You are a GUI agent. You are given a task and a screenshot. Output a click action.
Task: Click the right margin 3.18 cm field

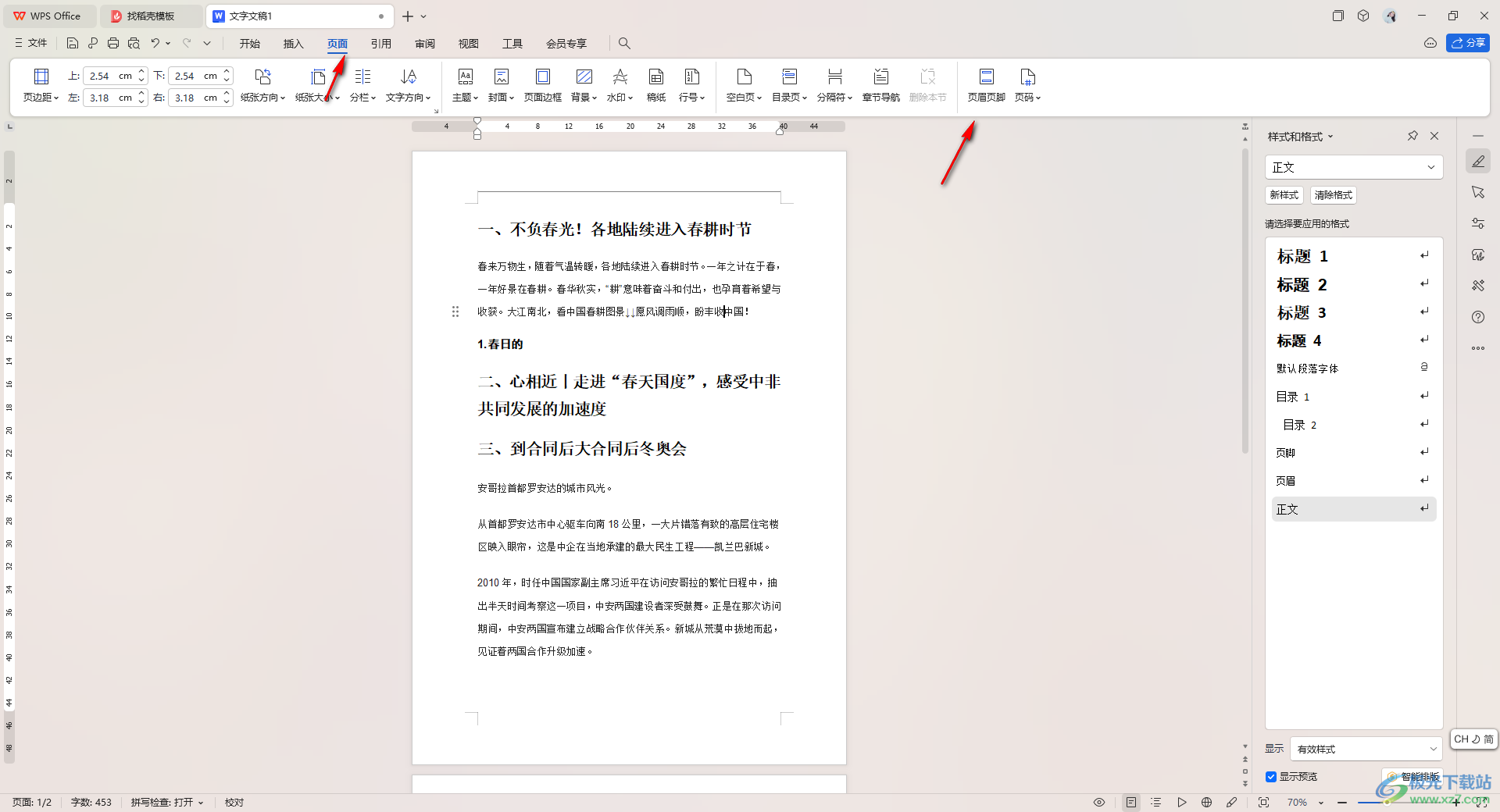pos(195,98)
